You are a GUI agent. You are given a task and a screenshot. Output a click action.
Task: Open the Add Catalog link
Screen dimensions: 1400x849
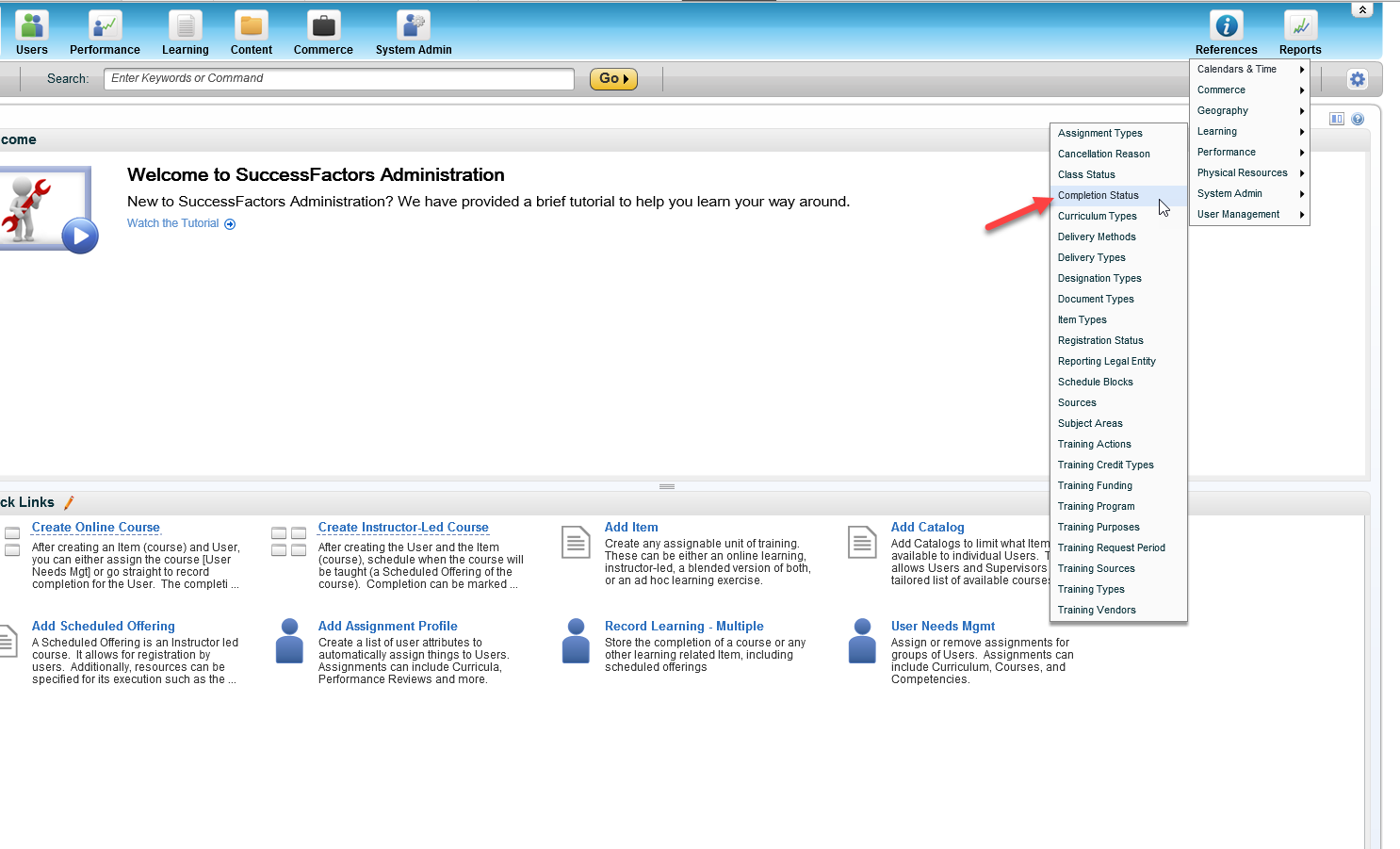(928, 528)
